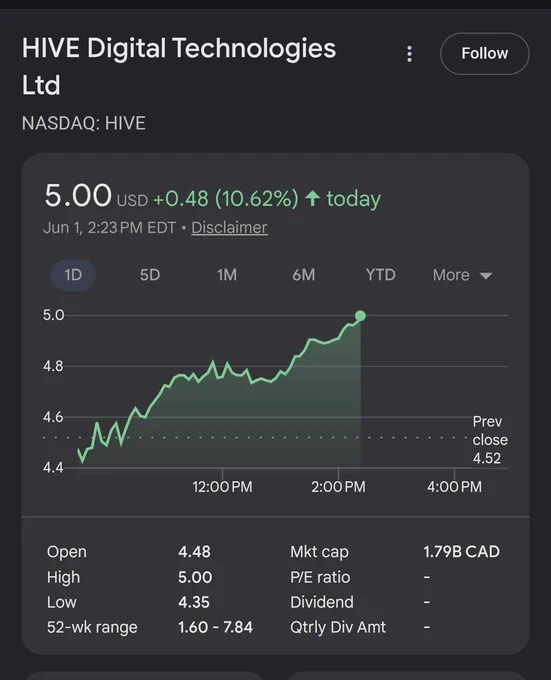Switch to the 1M chart range

click(227, 275)
